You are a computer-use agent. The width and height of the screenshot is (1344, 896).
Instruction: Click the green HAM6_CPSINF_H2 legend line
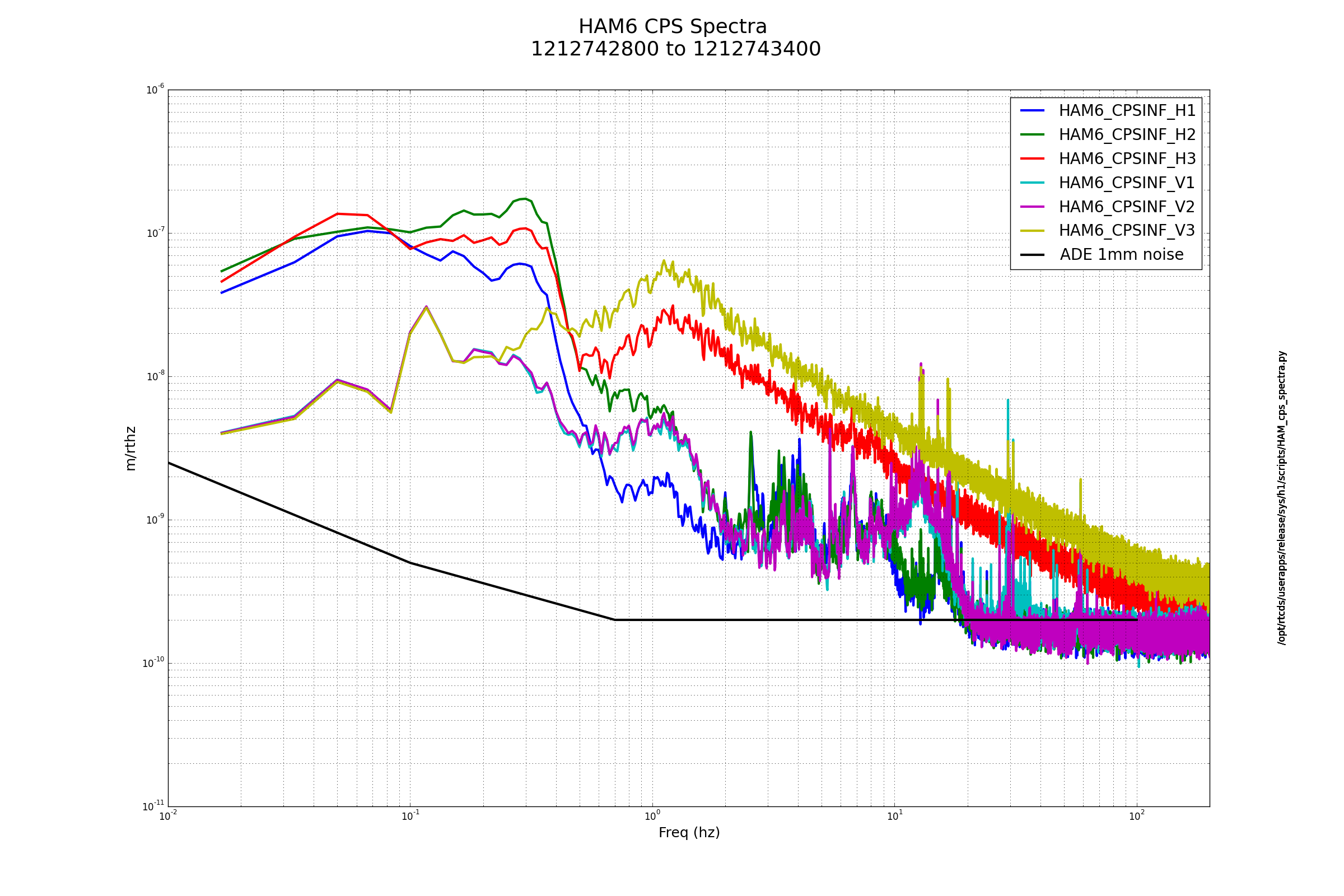coord(1032,134)
